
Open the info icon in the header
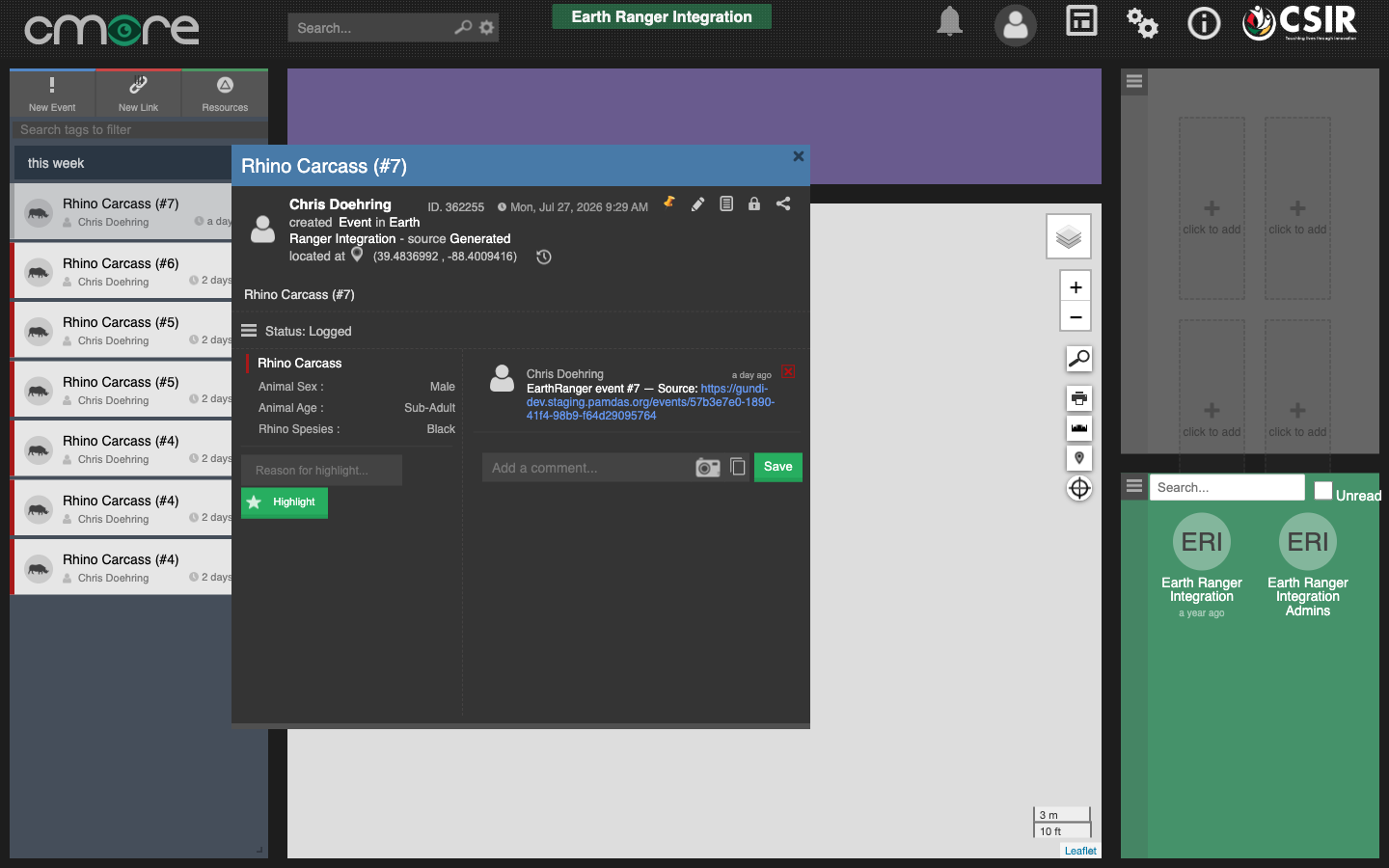pyautogui.click(x=1204, y=23)
